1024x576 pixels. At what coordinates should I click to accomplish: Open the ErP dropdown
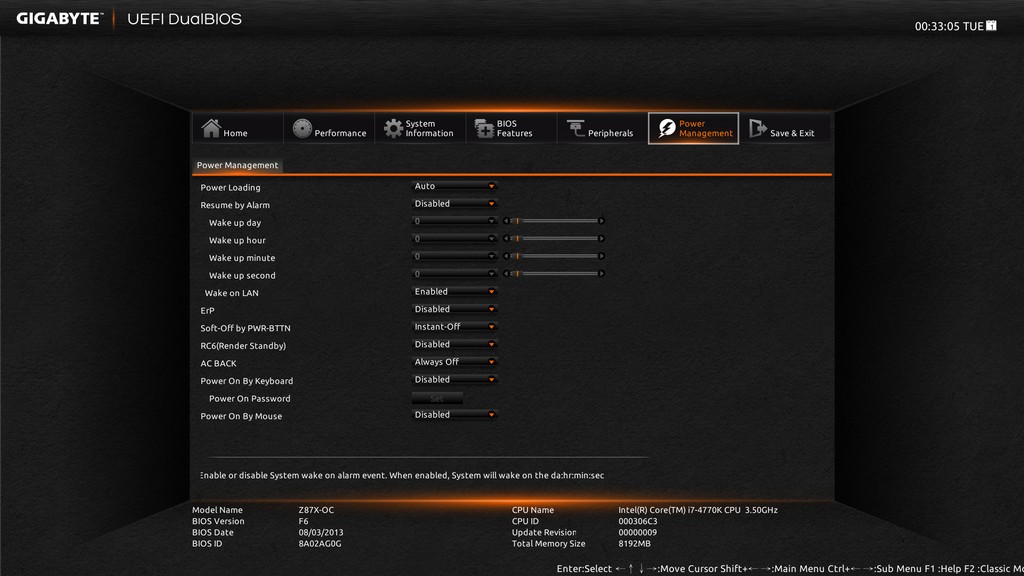click(x=455, y=310)
